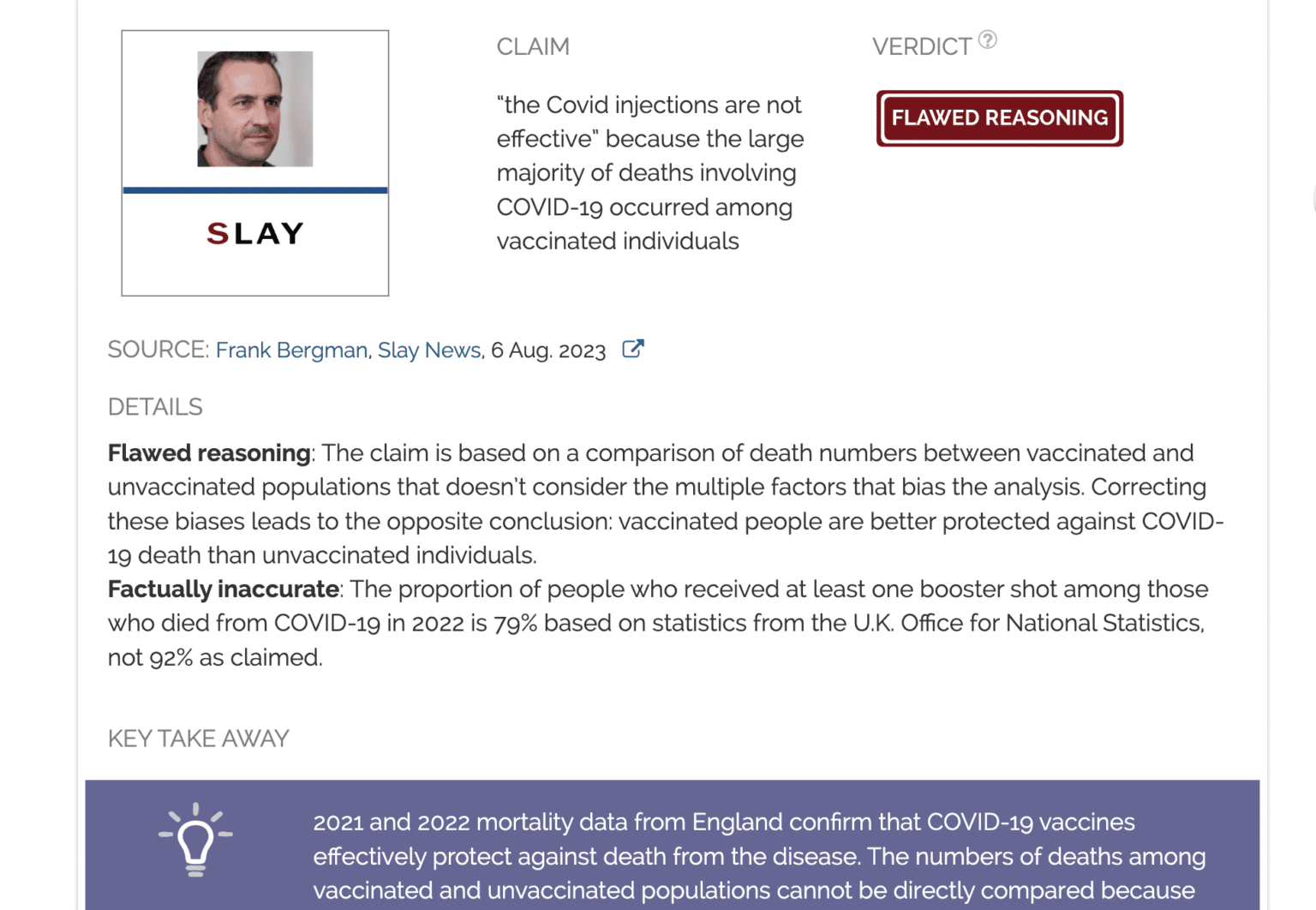1316x910 pixels.
Task: Click the quoted claim about Covid injections
Action: click(649, 173)
